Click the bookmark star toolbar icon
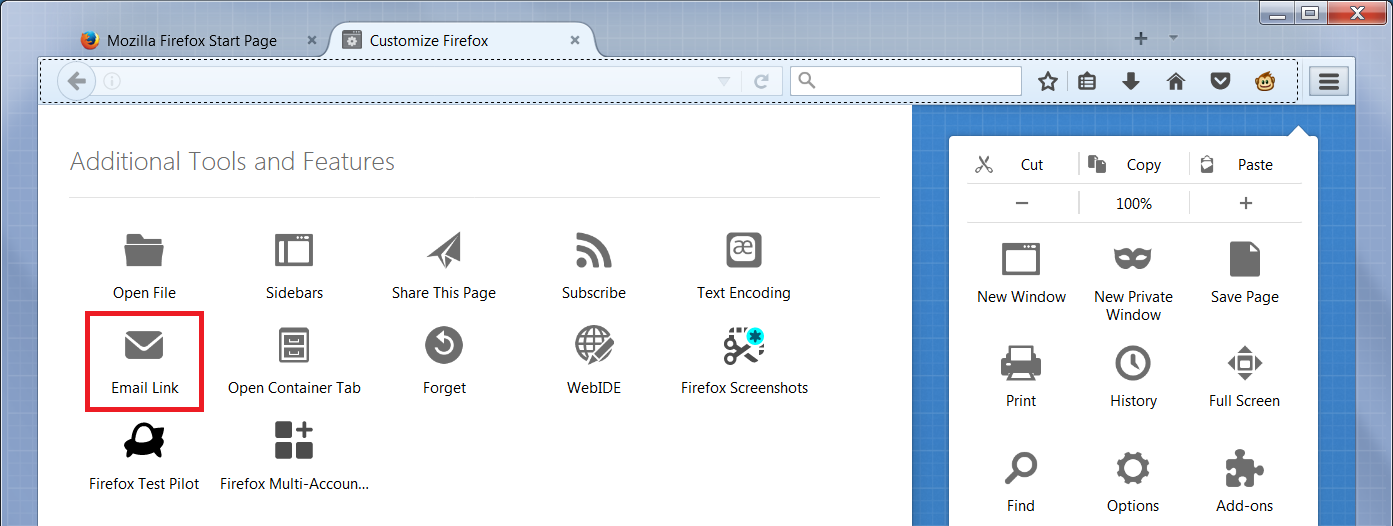Viewport: 1393px width, 526px height. [1047, 81]
